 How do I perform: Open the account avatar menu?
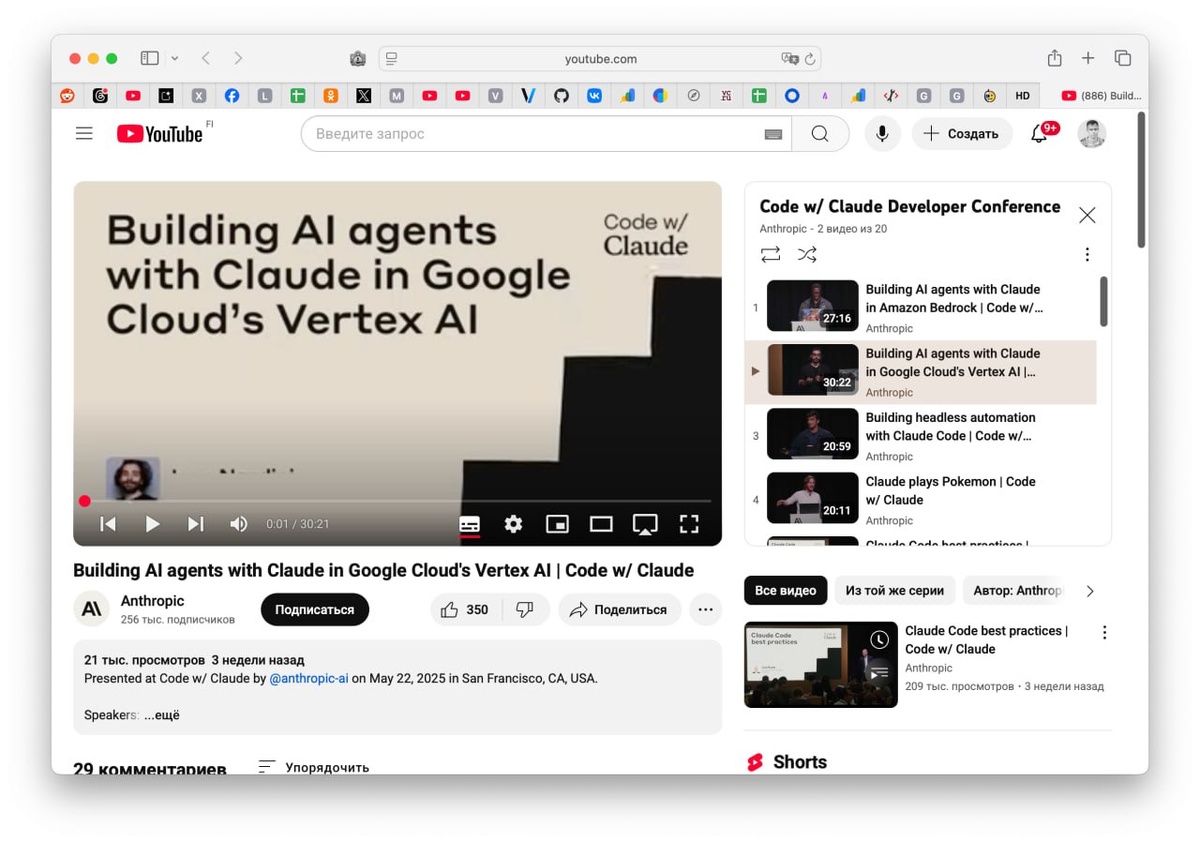[1092, 134]
